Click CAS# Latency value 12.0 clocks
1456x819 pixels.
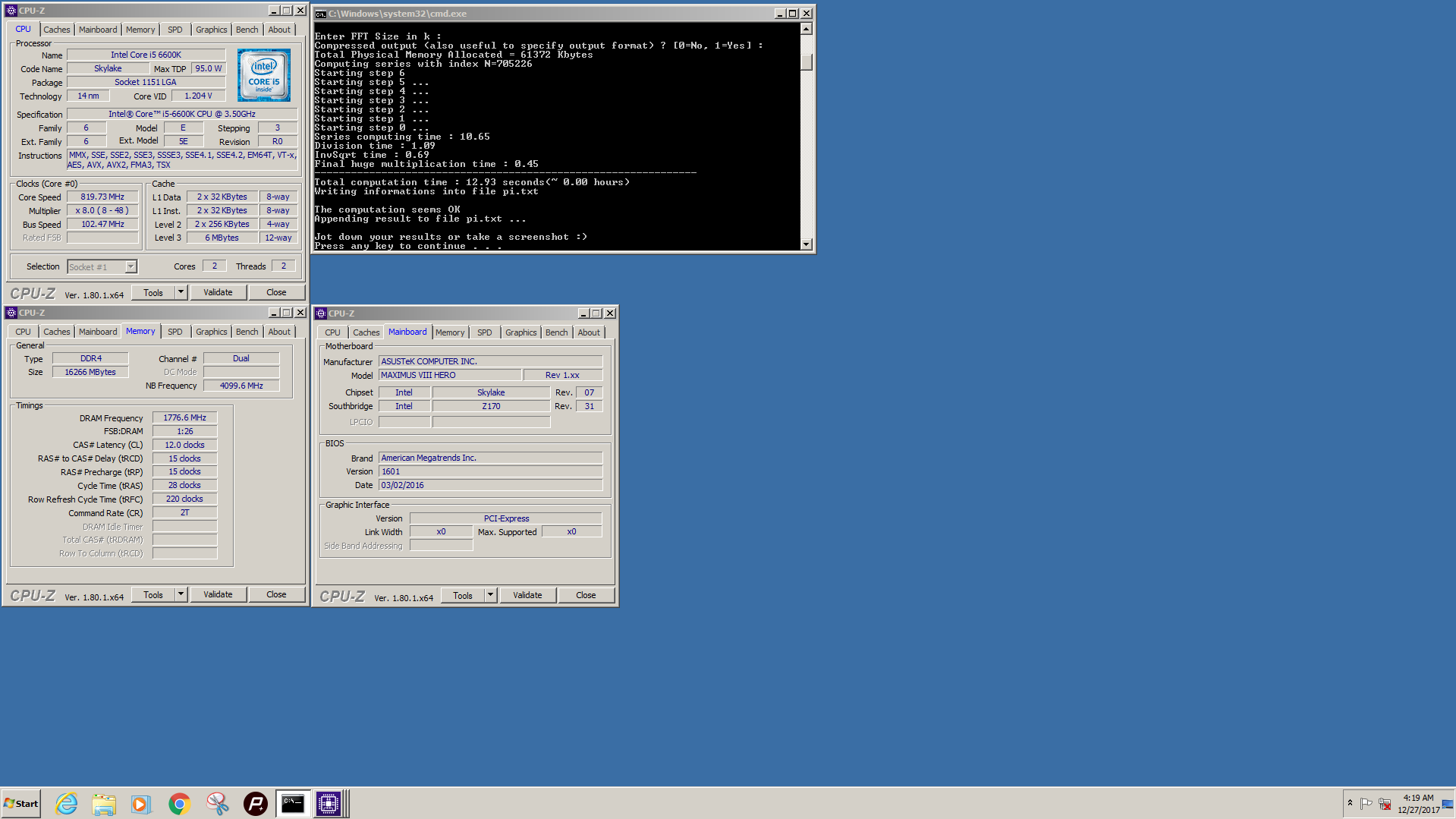coord(184,445)
